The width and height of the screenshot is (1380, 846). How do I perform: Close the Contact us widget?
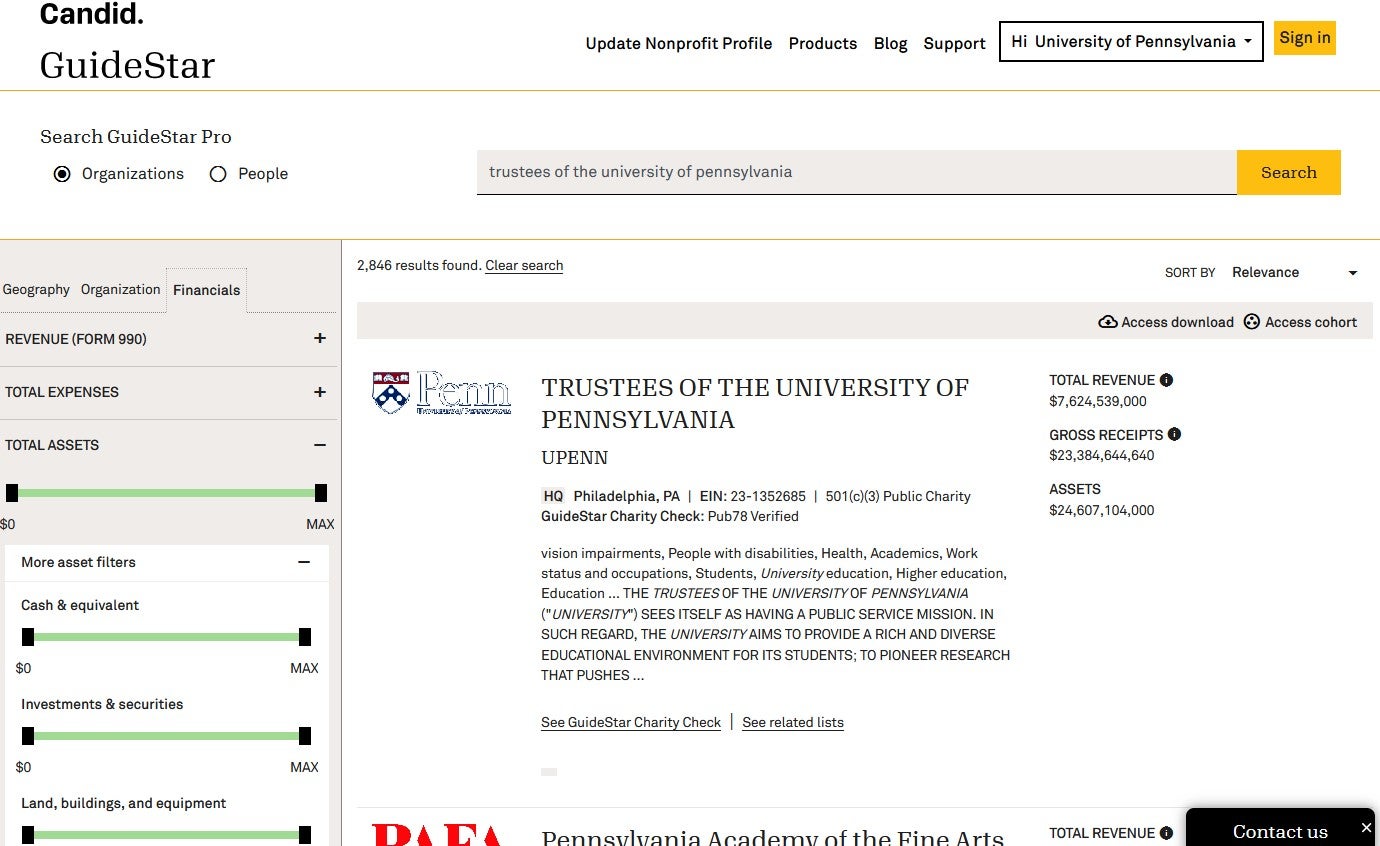point(1366,828)
